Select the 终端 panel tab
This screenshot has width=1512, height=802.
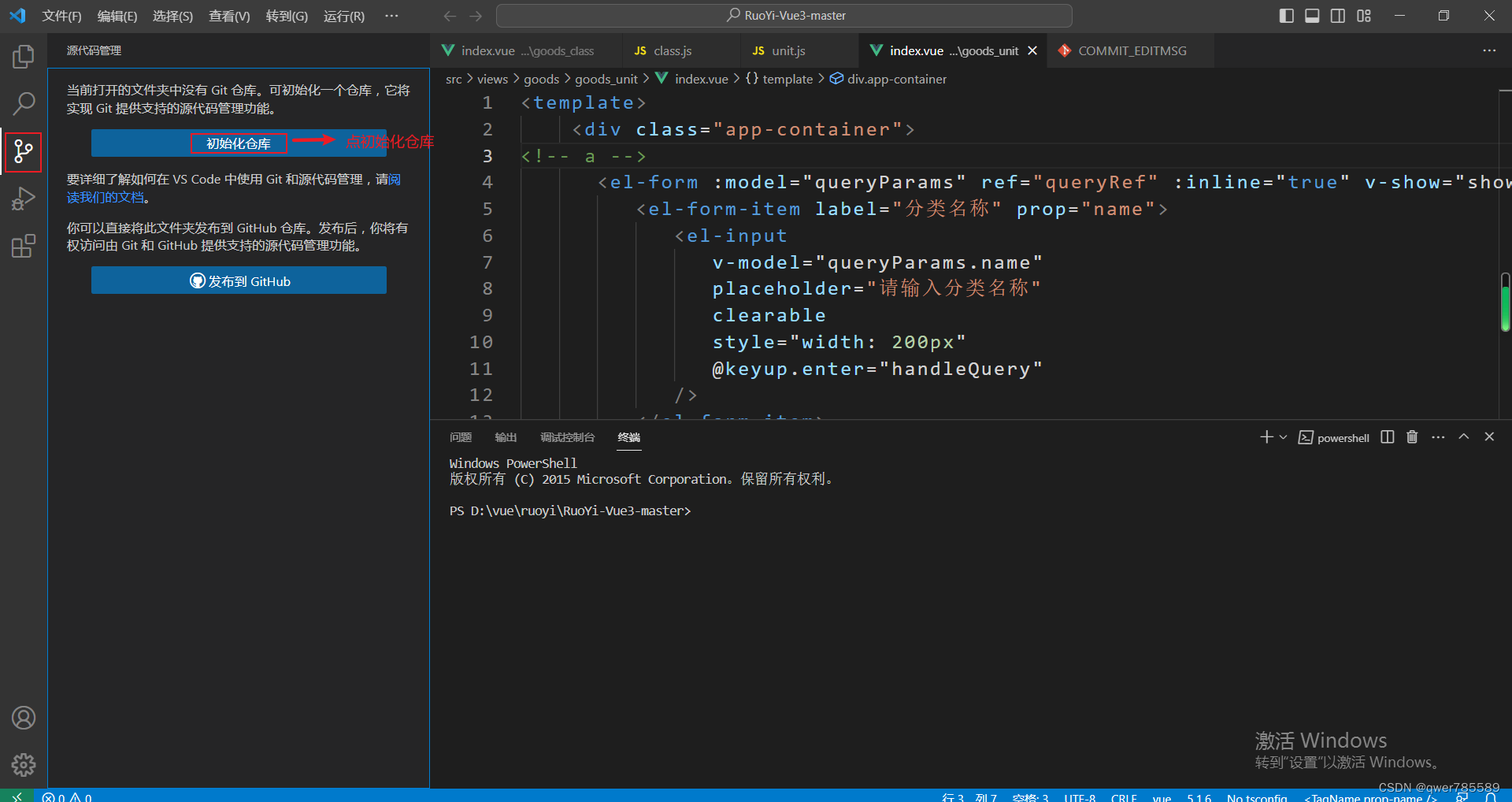628,437
